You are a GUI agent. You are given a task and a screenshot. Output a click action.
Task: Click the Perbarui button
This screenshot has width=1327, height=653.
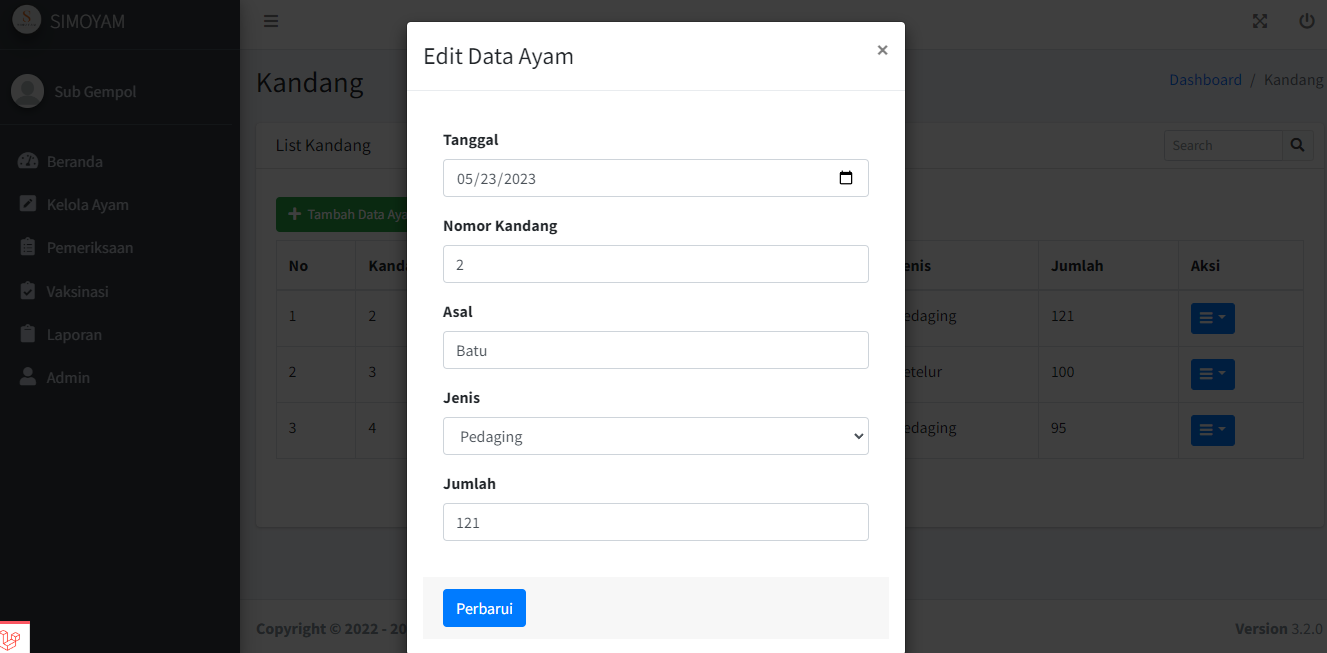[484, 607]
